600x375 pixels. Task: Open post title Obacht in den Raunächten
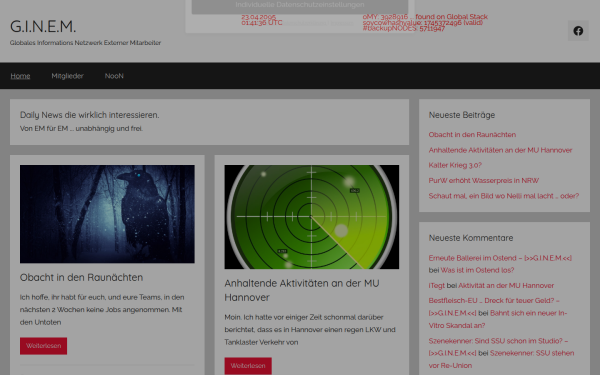[82, 277]
